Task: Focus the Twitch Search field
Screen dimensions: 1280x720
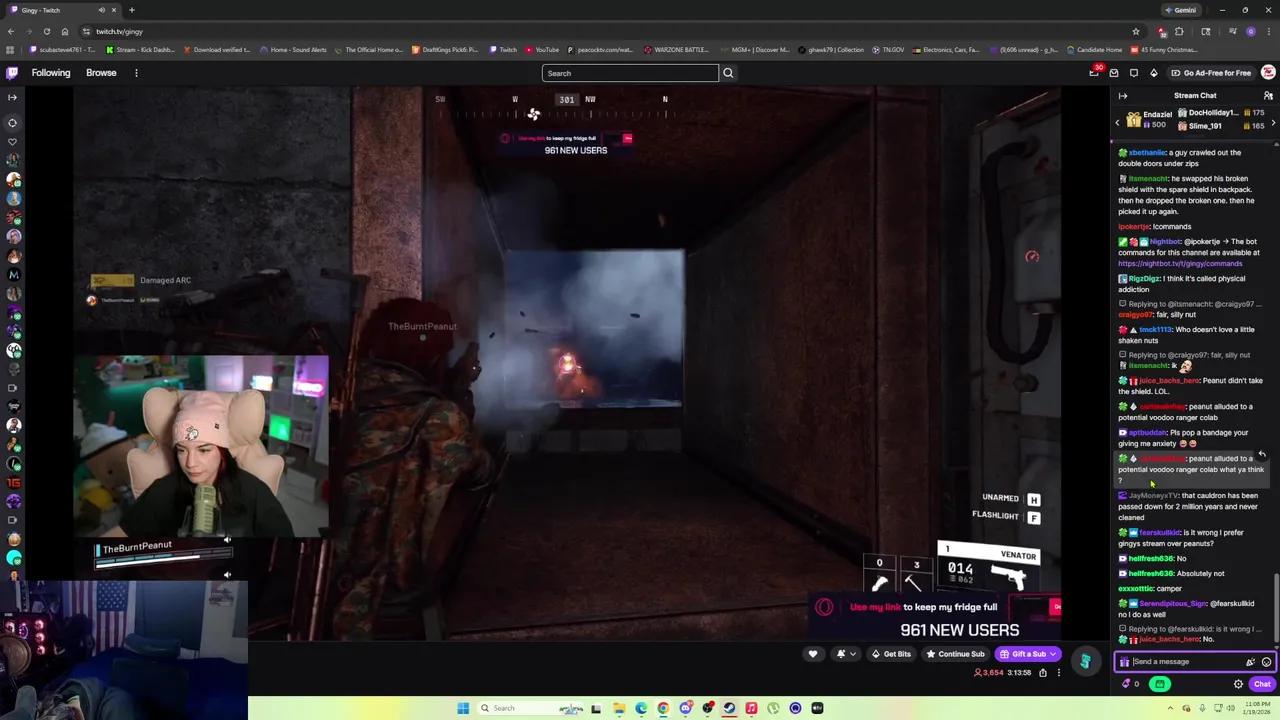Action: 630,73
